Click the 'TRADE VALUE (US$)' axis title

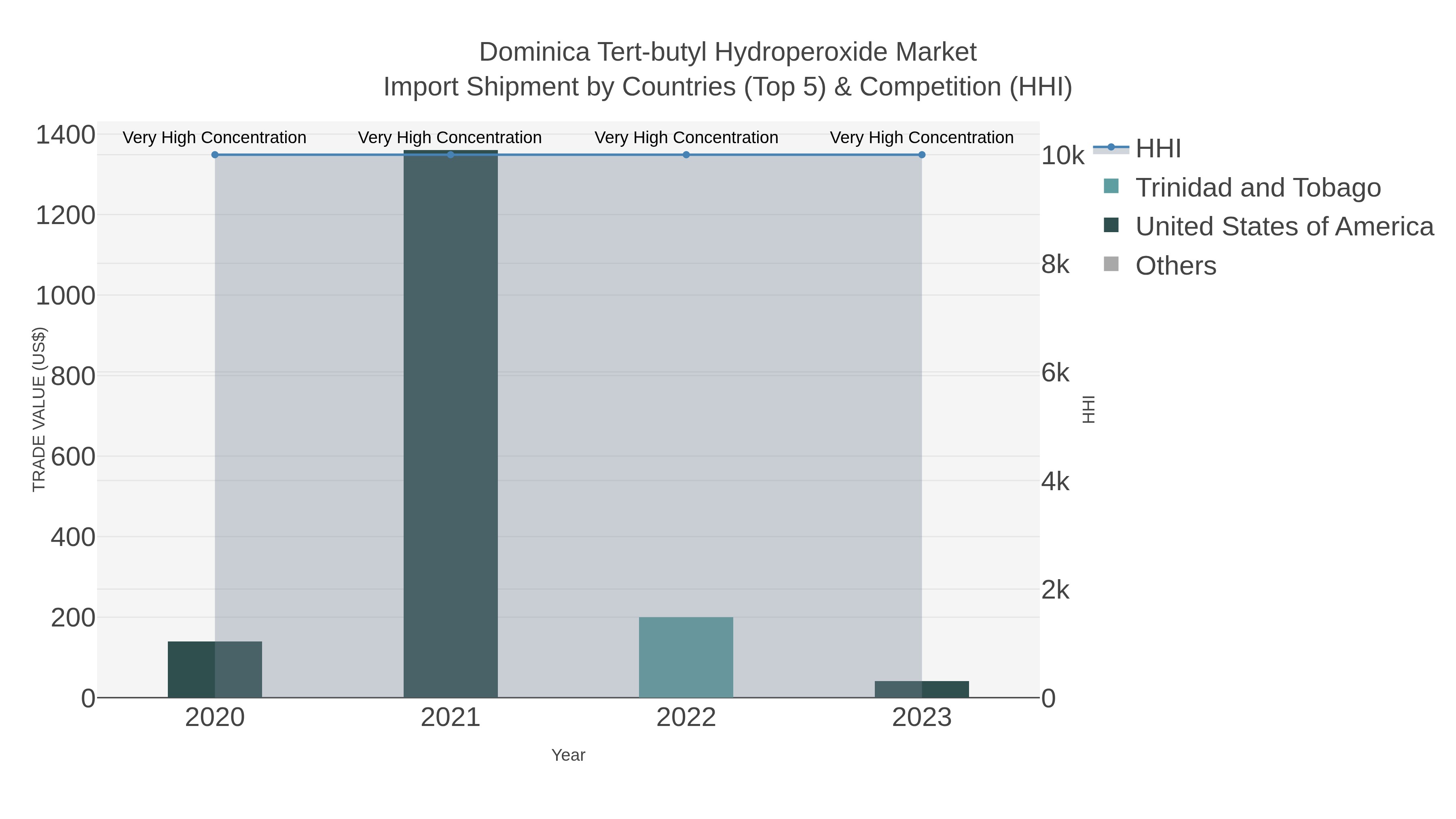pyautogui.click(x=39, y=410)
